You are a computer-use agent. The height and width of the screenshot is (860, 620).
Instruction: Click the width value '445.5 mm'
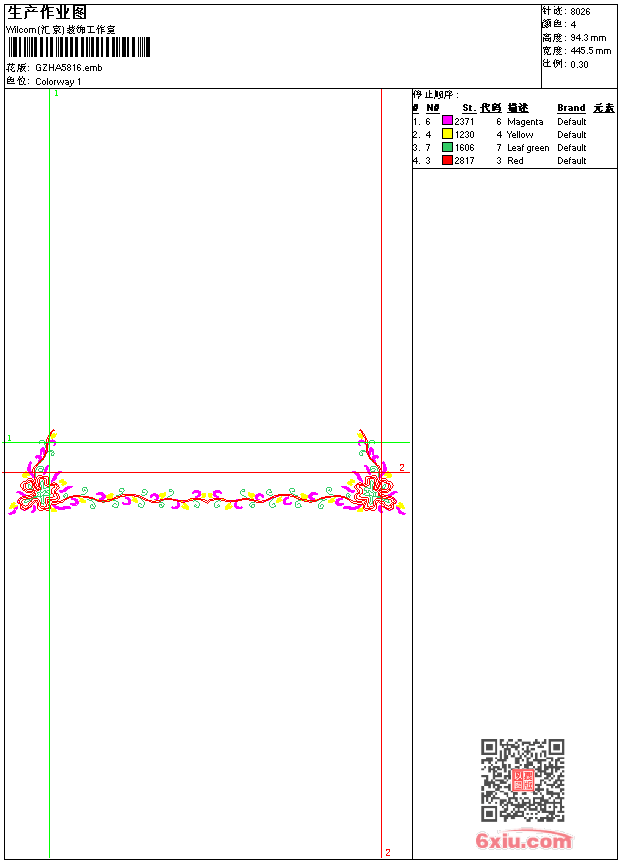pos(591,51)
